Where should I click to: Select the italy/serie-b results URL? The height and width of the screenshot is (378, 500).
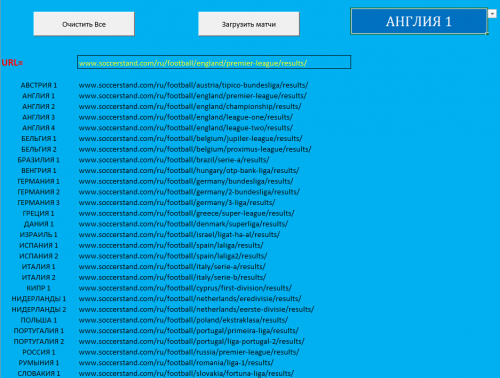point(172,277)
